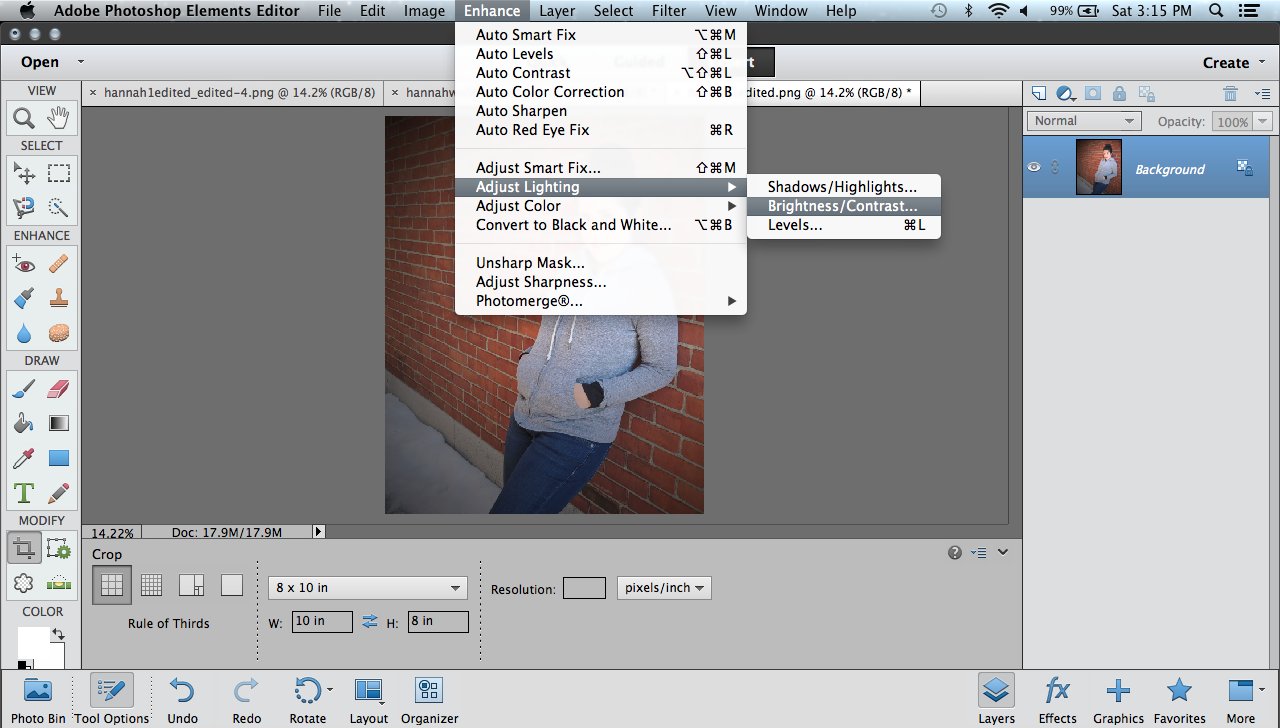Image resolution: width=1280 pixels, height=728 pixels.
Task: Swap foreground and background colors
Action: pyautogui.click(x=57, y=634)
